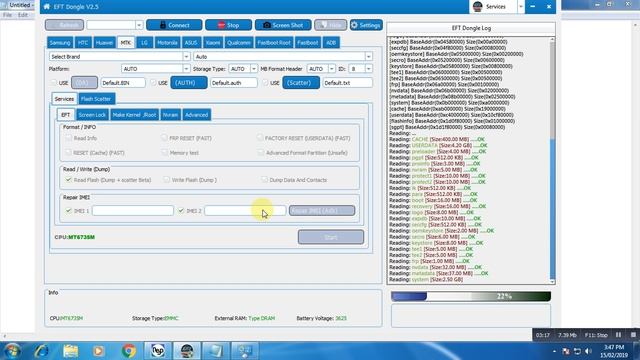Click the (Scatter) file button
The image size is (640, 360).
(x=301, y=82)
